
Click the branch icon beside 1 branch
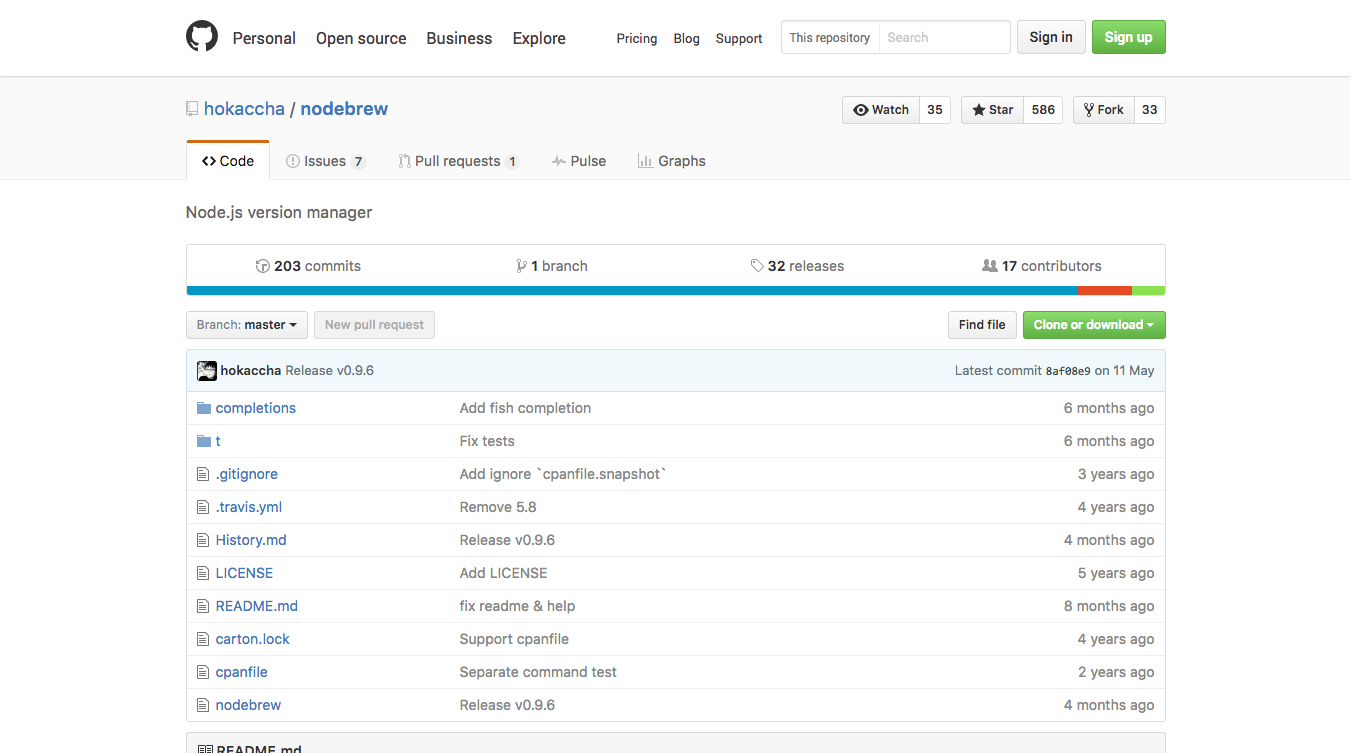click(521, 266)
